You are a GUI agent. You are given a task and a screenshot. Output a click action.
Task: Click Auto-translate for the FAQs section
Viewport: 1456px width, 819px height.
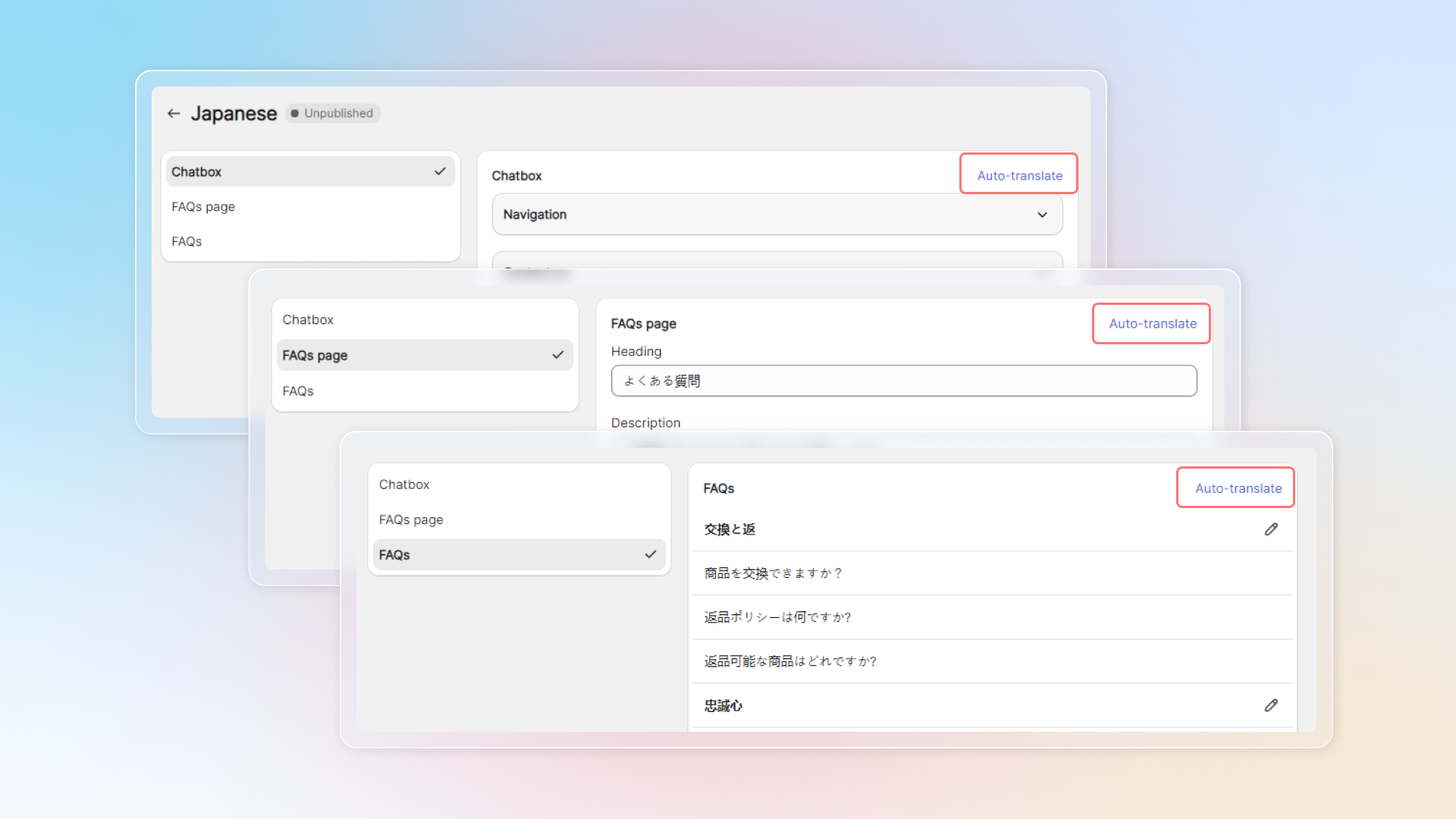pos(1235,488)
